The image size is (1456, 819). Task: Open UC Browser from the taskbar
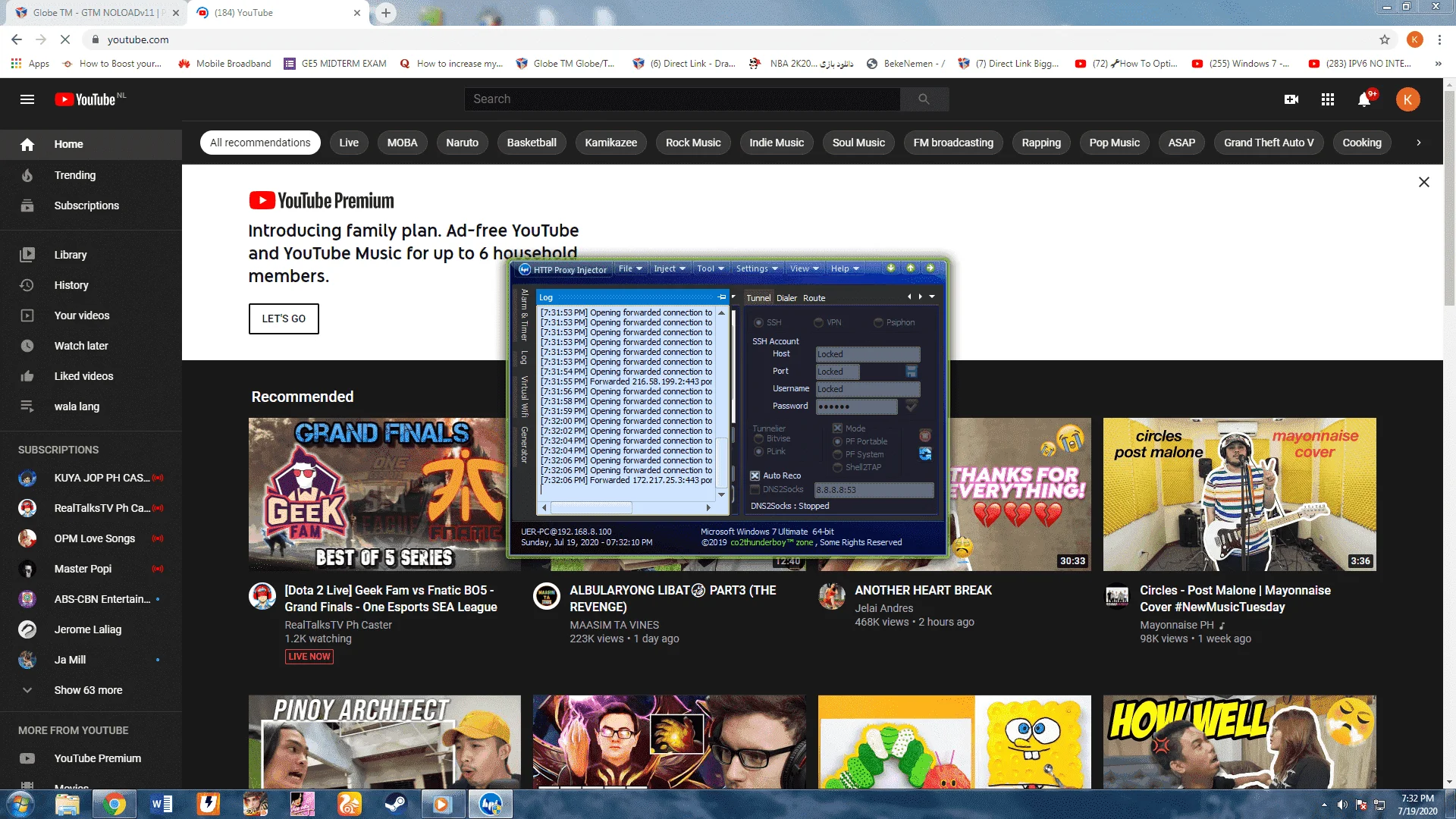(348, 804)
